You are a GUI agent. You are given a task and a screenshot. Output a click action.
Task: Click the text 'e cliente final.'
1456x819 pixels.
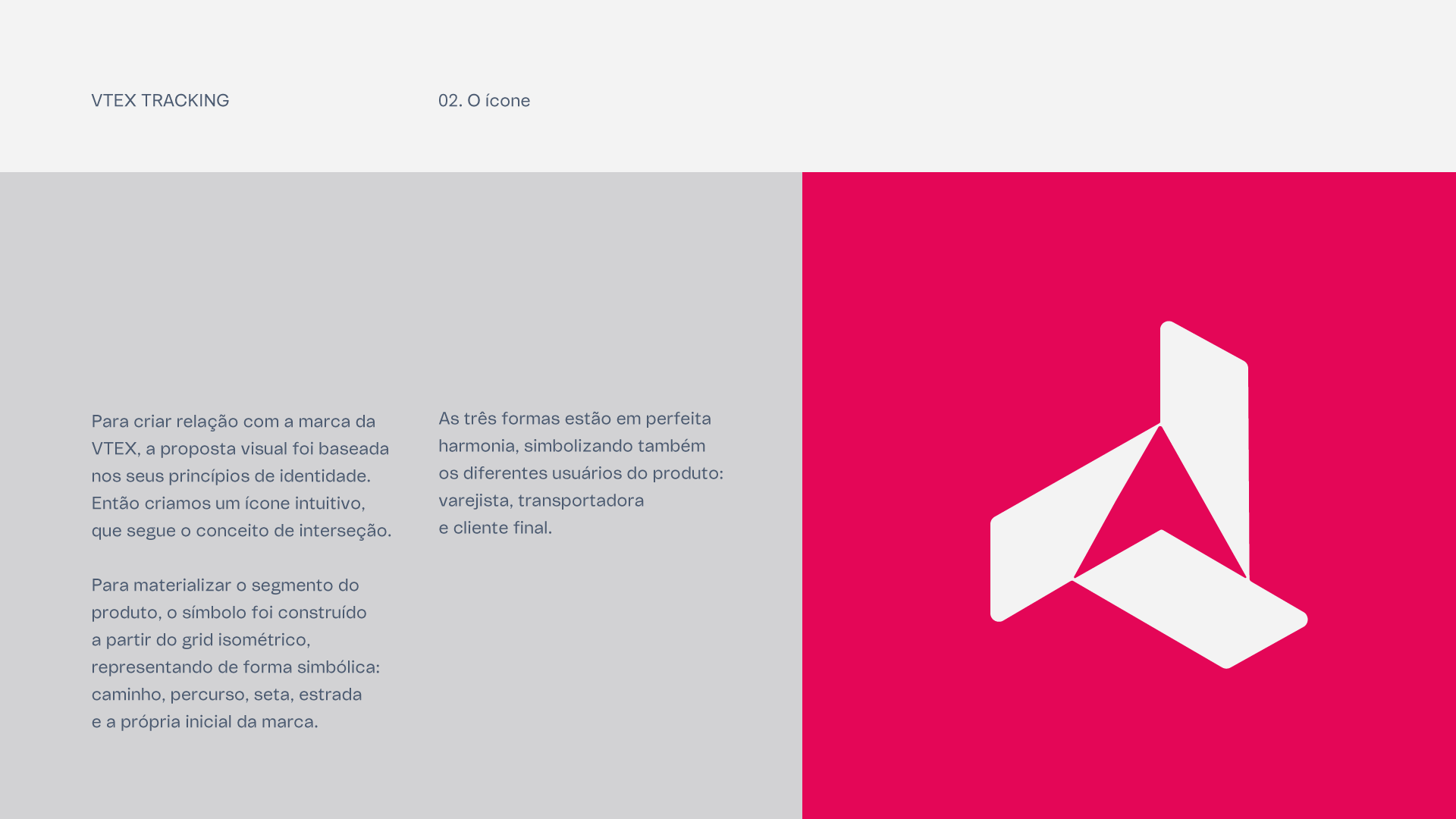pos(495,528)
